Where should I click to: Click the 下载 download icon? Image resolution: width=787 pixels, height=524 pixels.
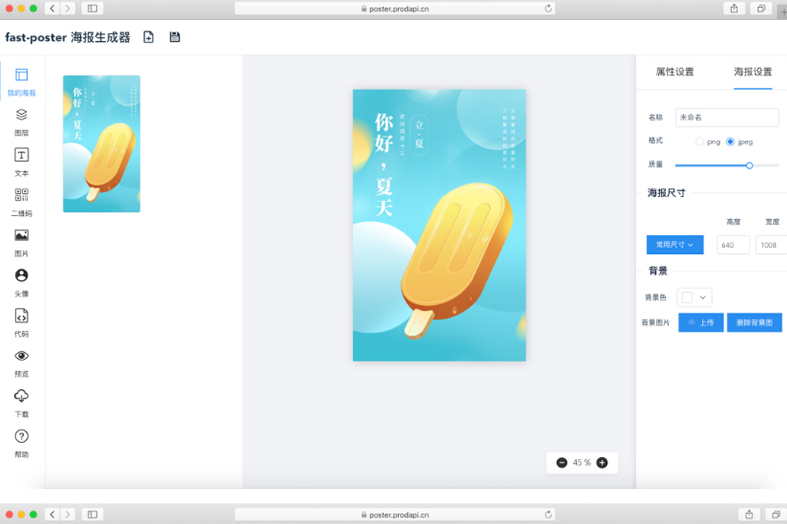[x=21, y=396]
